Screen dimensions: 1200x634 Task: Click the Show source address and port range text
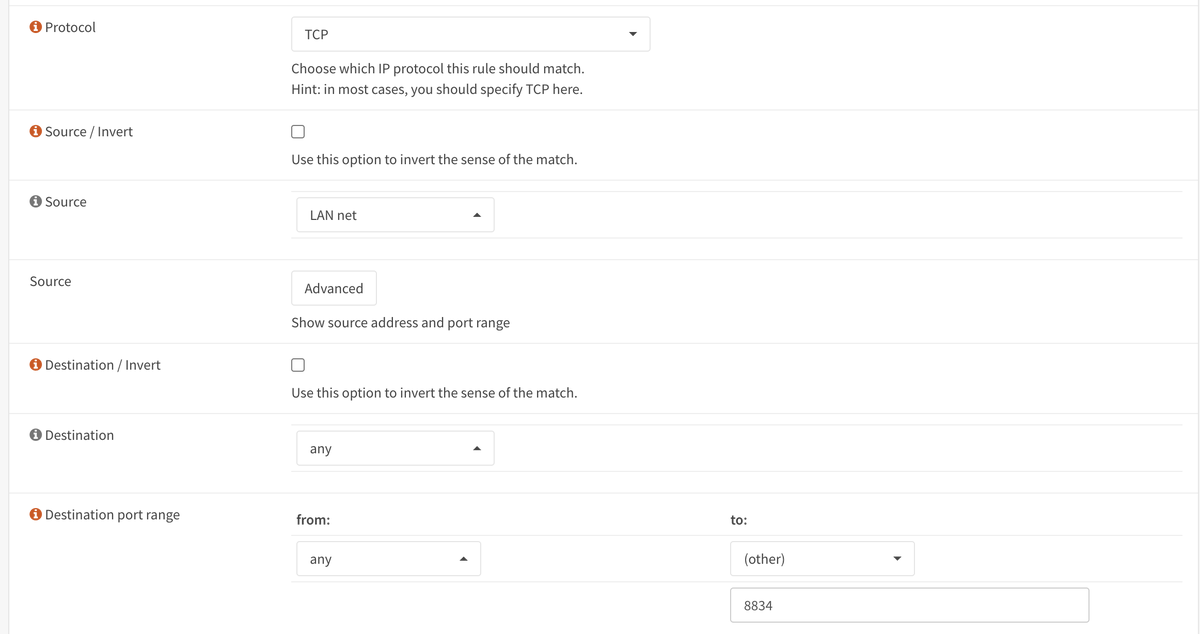click(x=400, y=323)
